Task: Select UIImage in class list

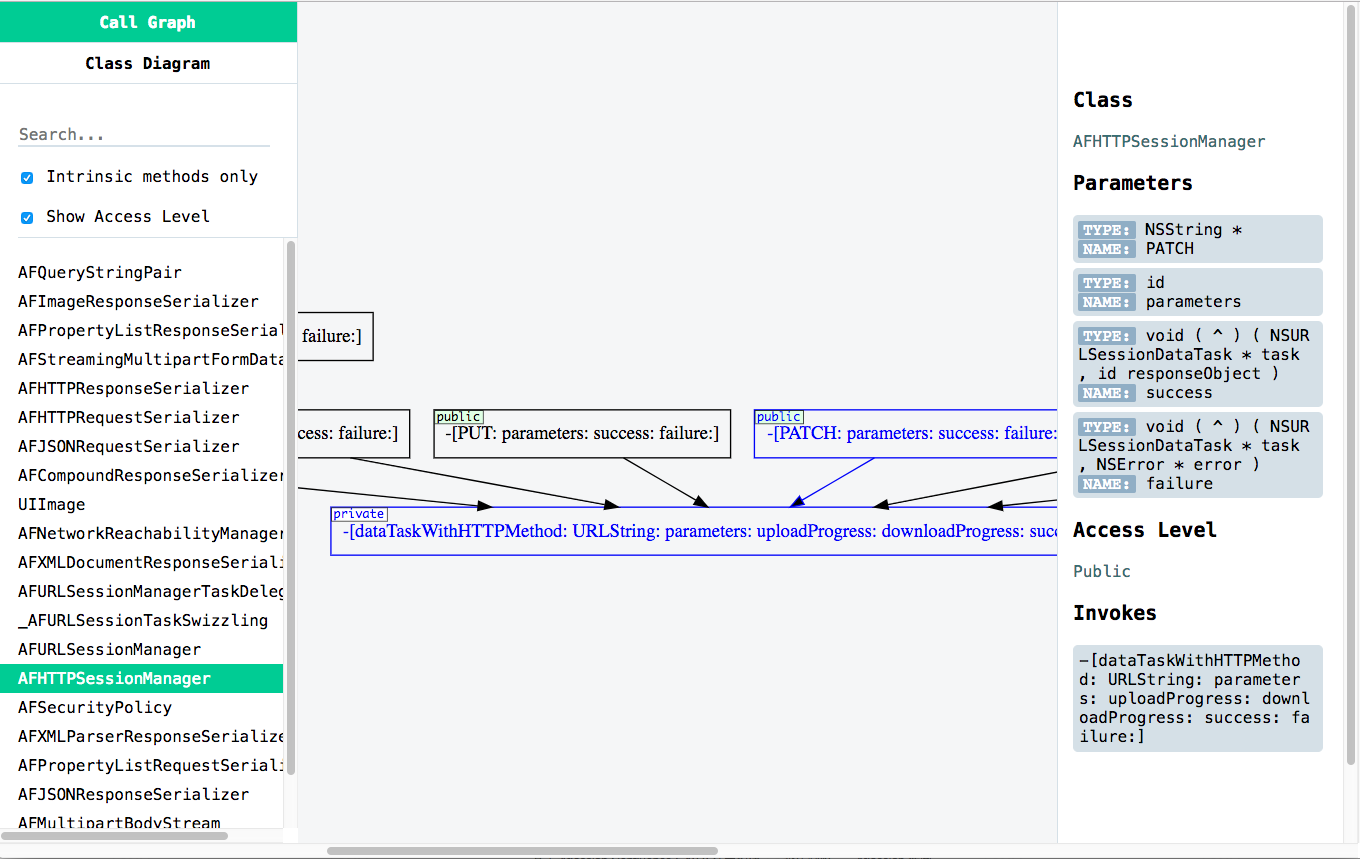Action: 142,504
